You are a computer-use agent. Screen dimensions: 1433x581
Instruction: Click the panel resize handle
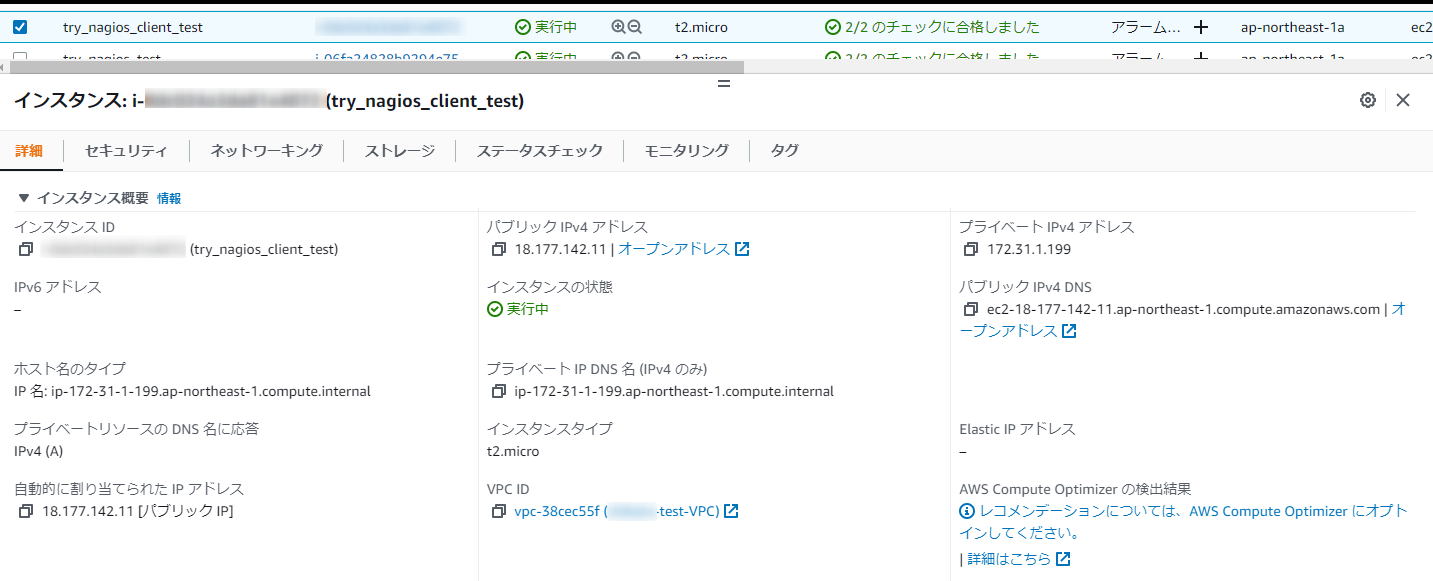tap(724, 83)
